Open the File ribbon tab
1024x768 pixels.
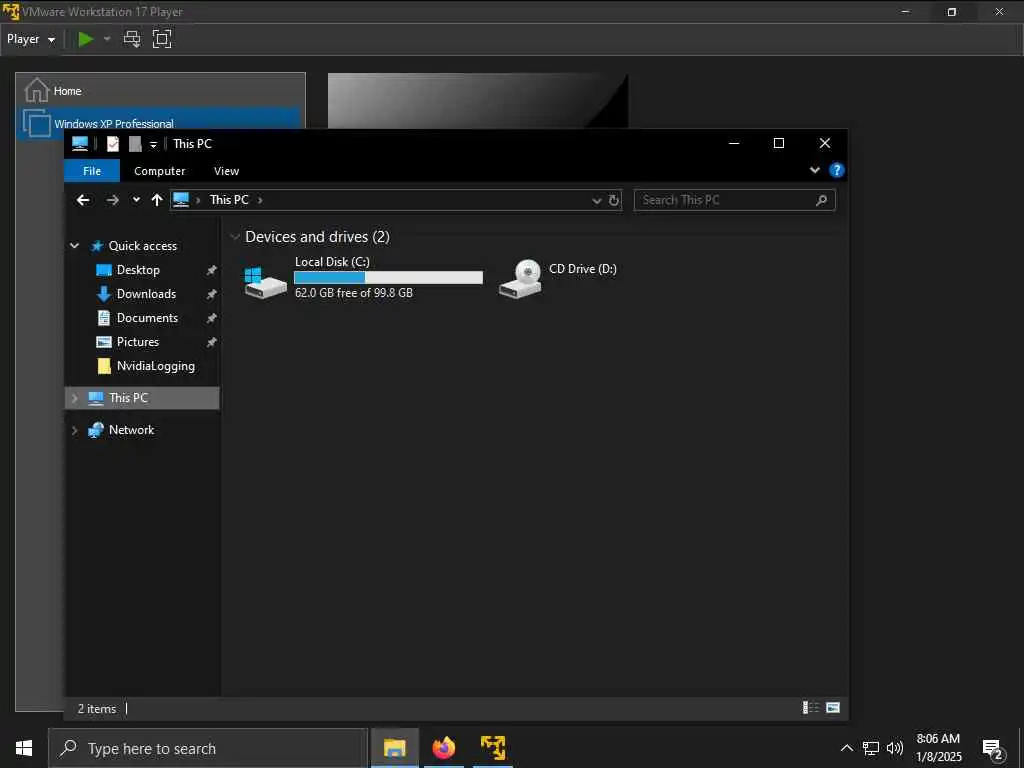(92, 171)
